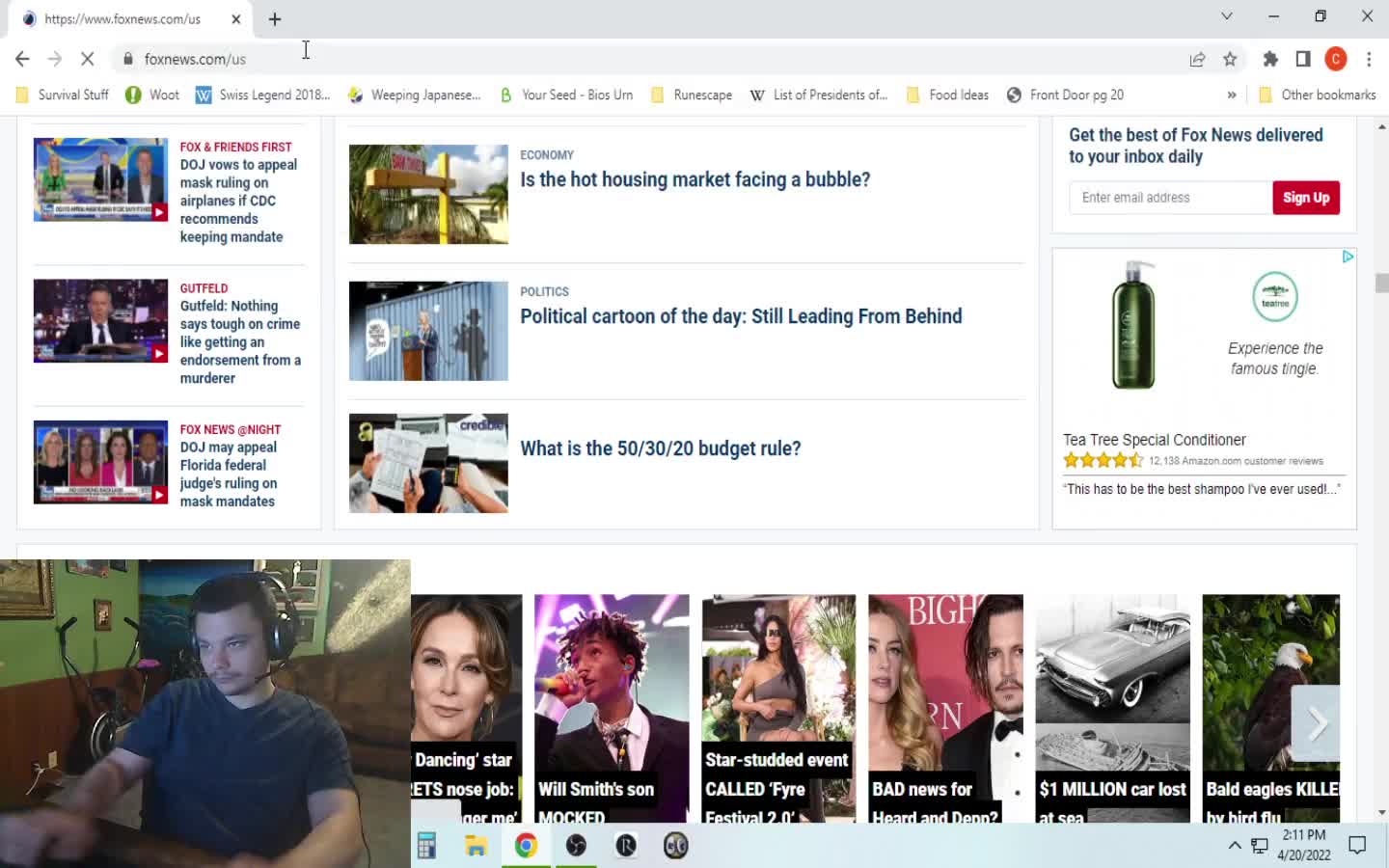
Task: Open the POLITICS category label
Action: coord(544,291)
